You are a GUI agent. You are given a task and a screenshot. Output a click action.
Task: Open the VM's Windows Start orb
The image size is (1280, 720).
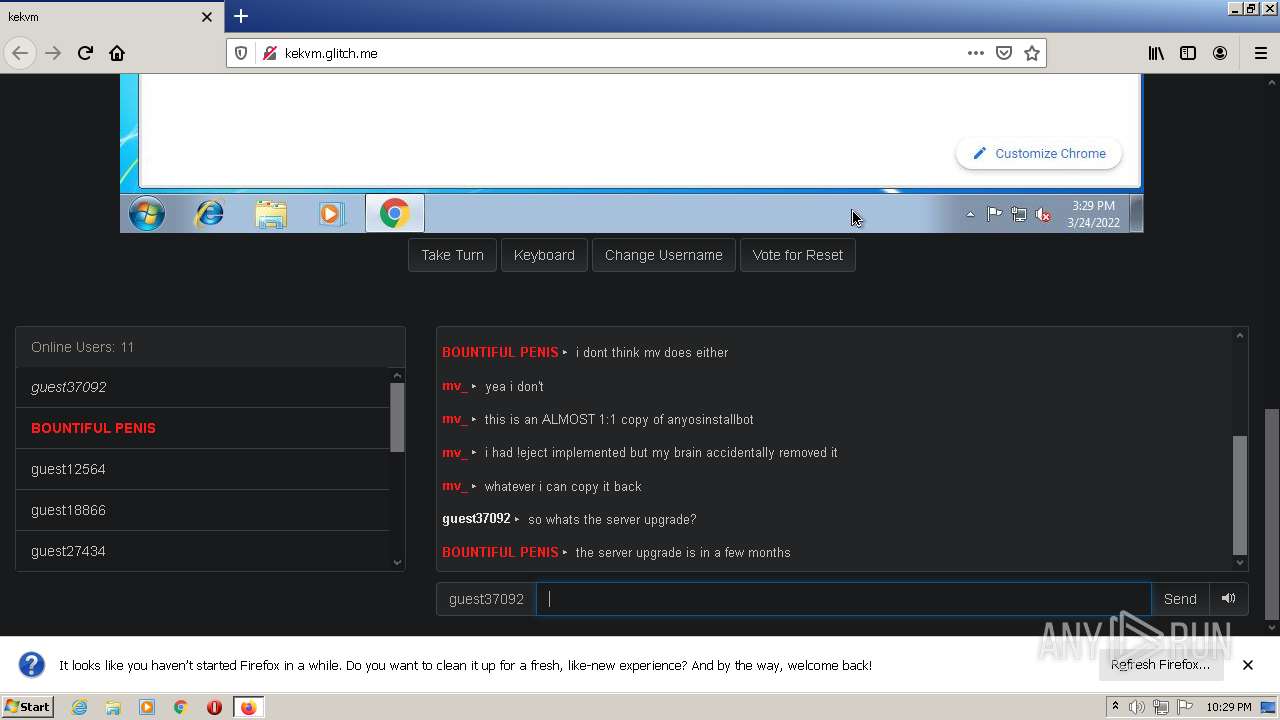(x=147, y=213)
